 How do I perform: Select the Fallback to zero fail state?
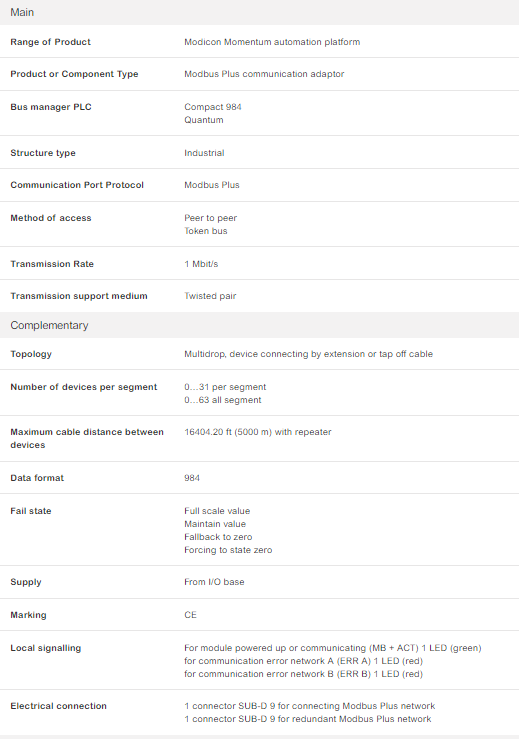[218, 537]
